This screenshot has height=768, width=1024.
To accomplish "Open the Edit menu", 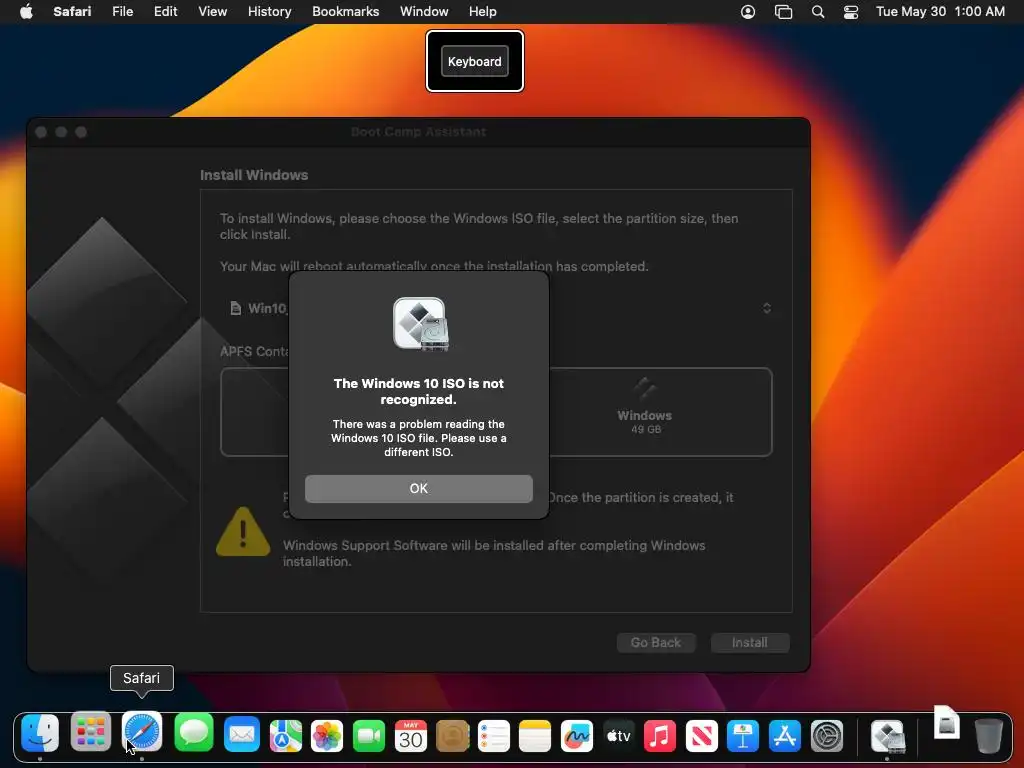I will click(165, 11).
